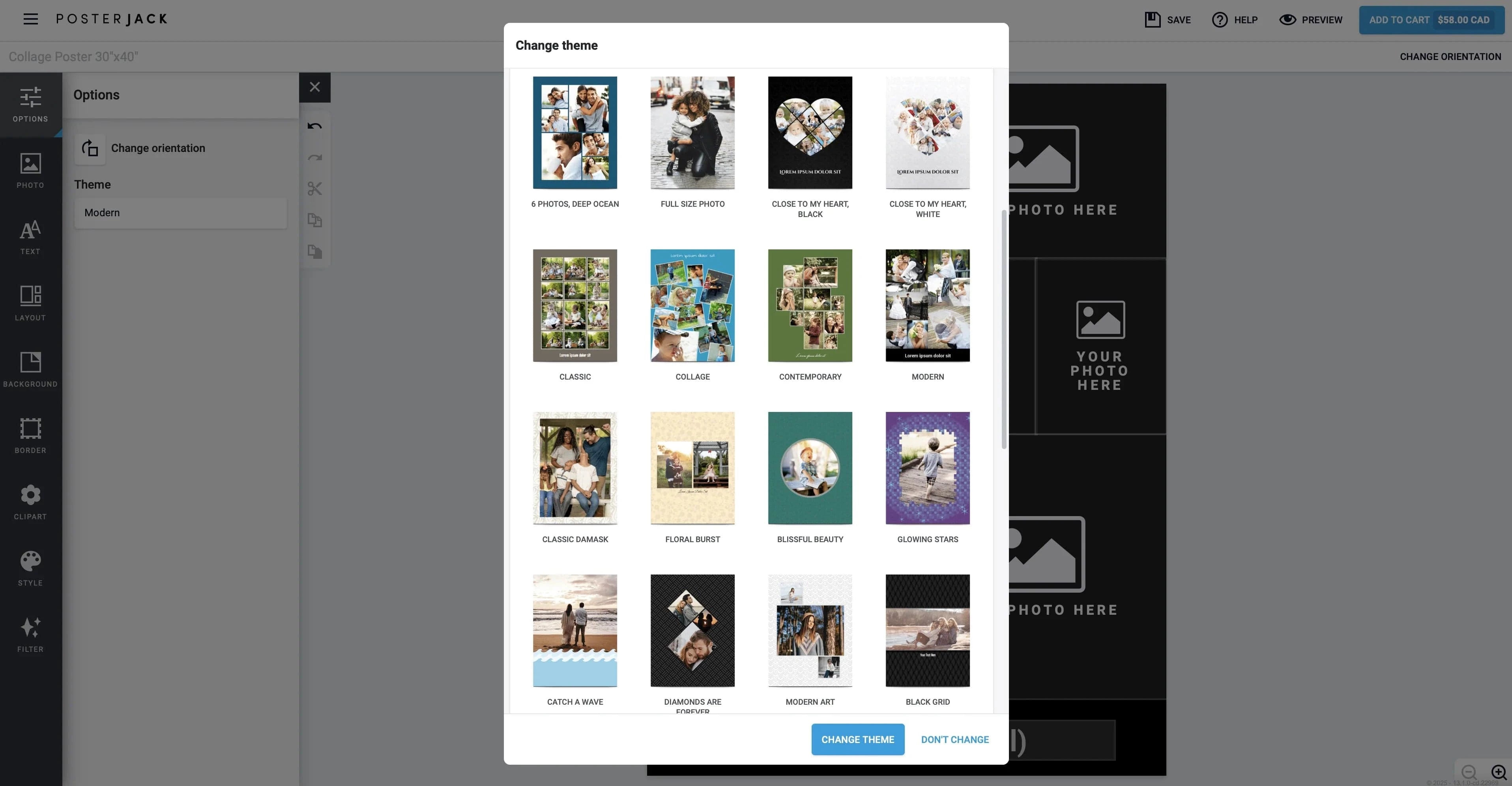Screen dimensions: 1512x786
Task: Click Change Orientation in top right
Action: pyautogui.click(x=1450, y=56)
